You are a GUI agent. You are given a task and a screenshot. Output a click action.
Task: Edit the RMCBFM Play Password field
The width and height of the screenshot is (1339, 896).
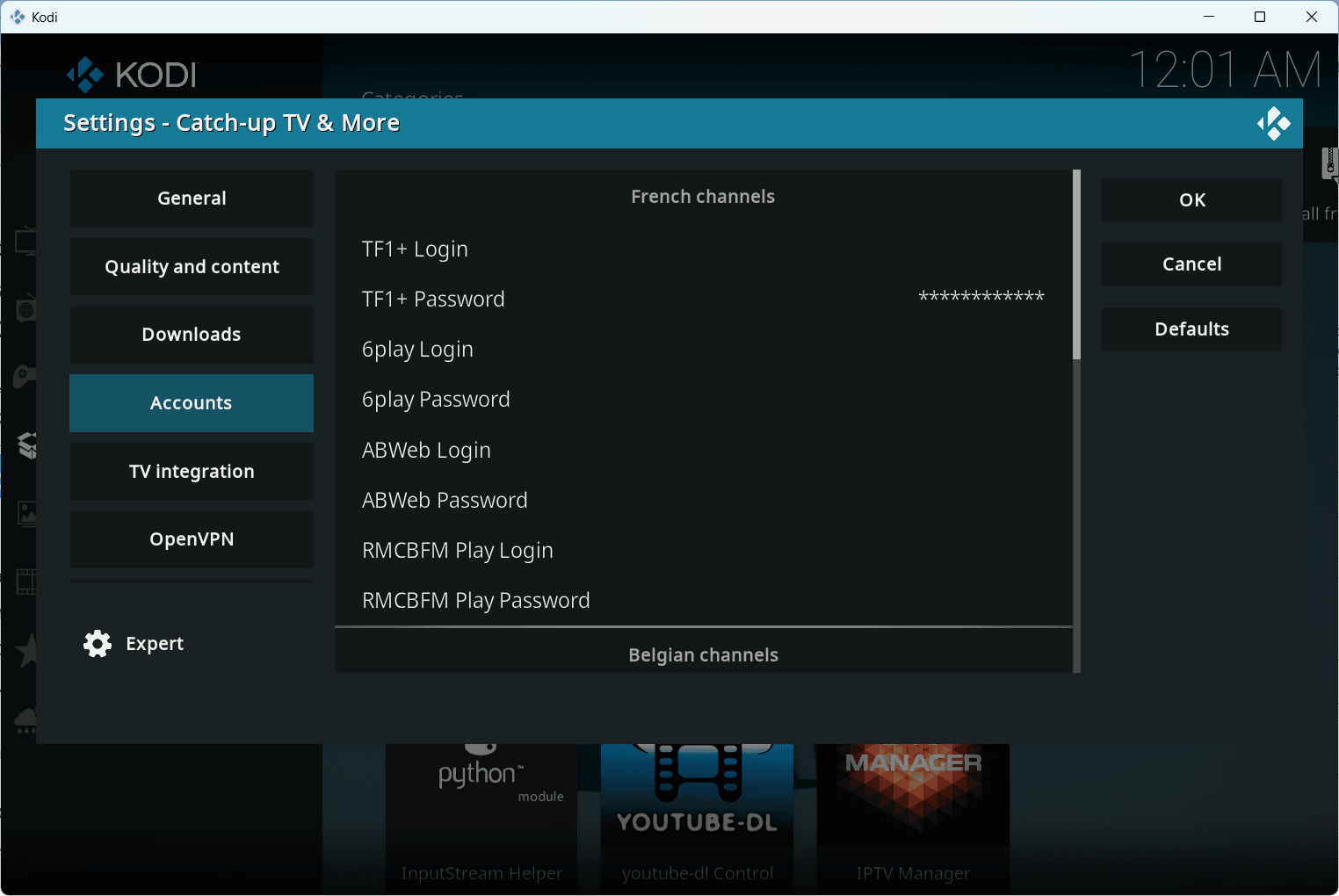[703, 601]
